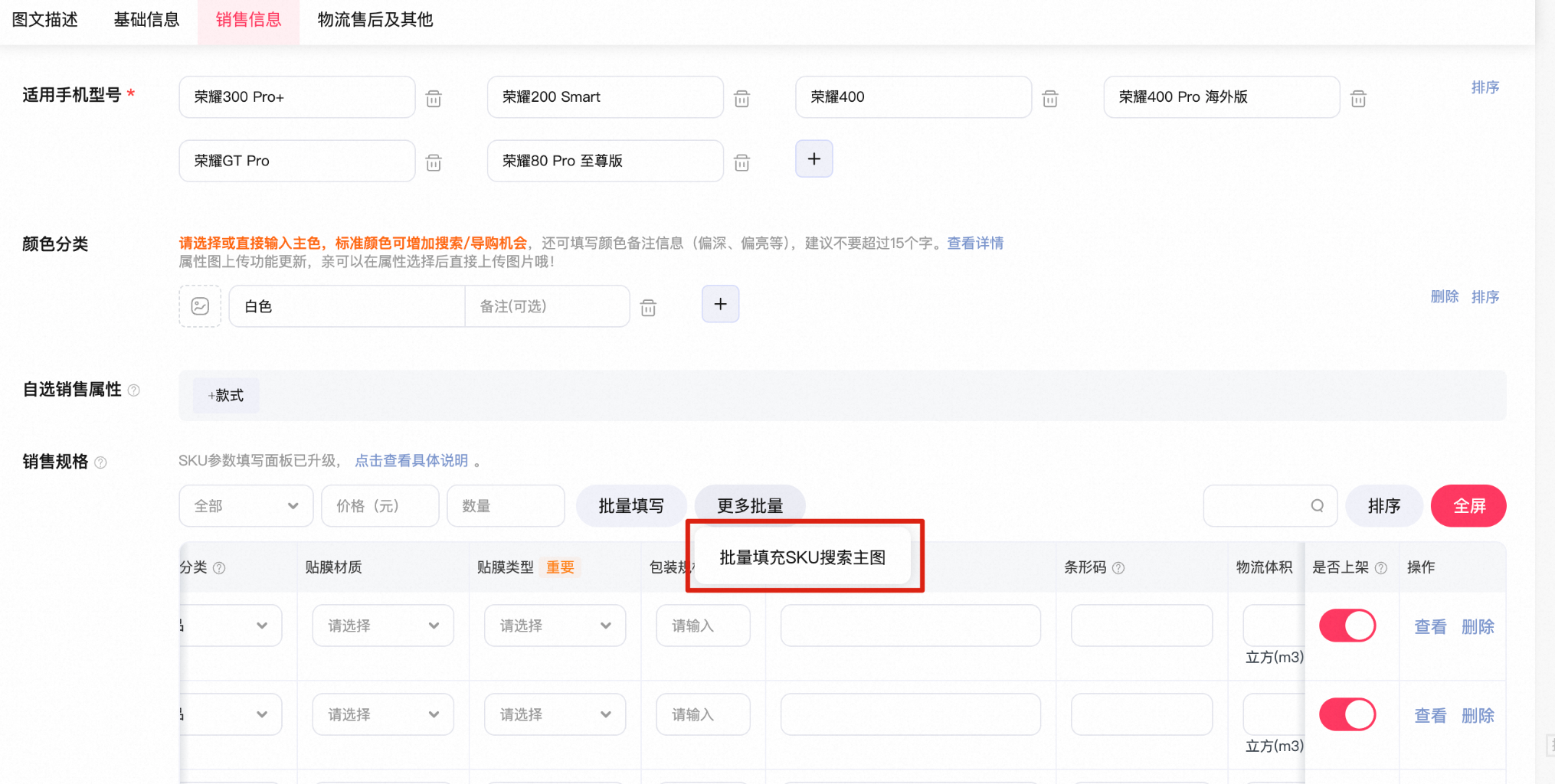Click 查看 in second SKU row

(x=1429, y=716)
